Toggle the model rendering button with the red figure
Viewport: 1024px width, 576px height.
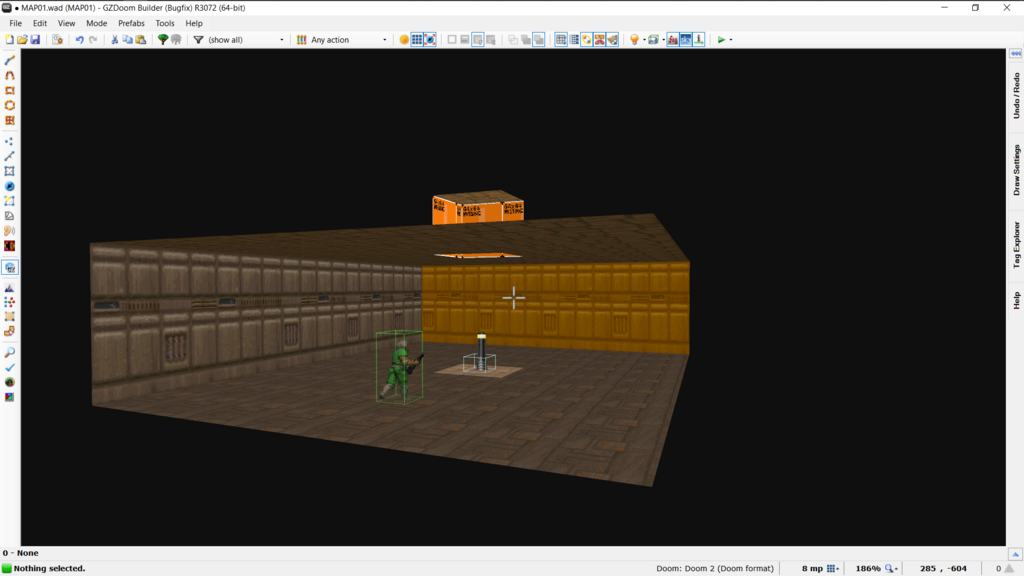[600, 40]
